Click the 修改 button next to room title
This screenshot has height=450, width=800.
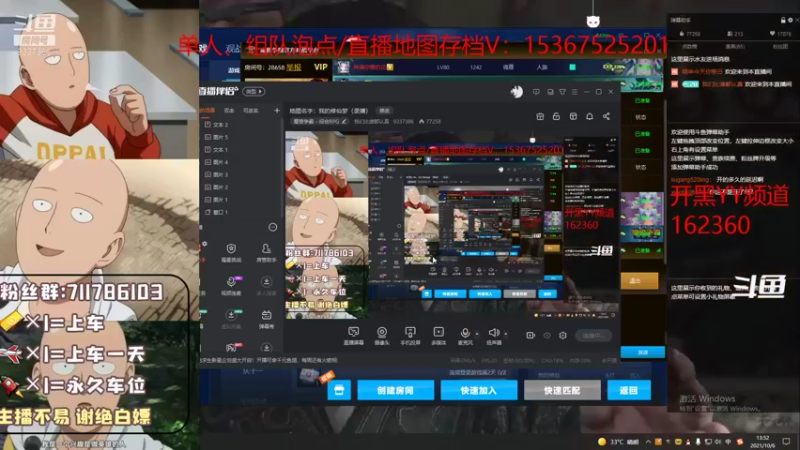(x=384, y=110)
